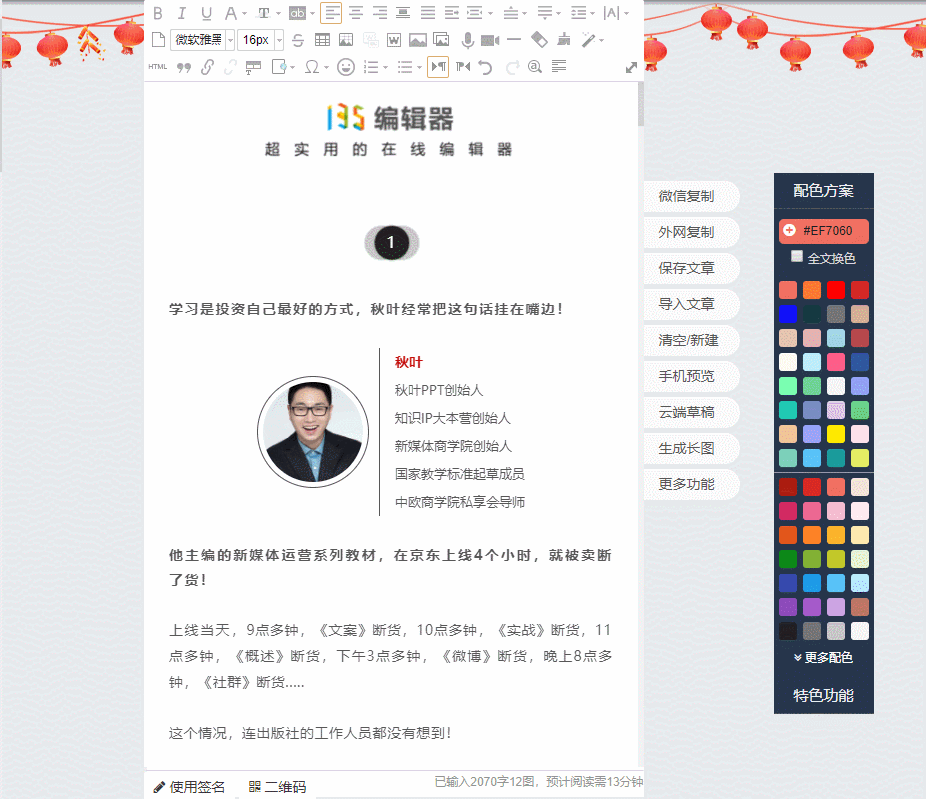Screen dimensions: 926x799
Task: Toggle bold formatting in the toolbar
Action: 157,13
